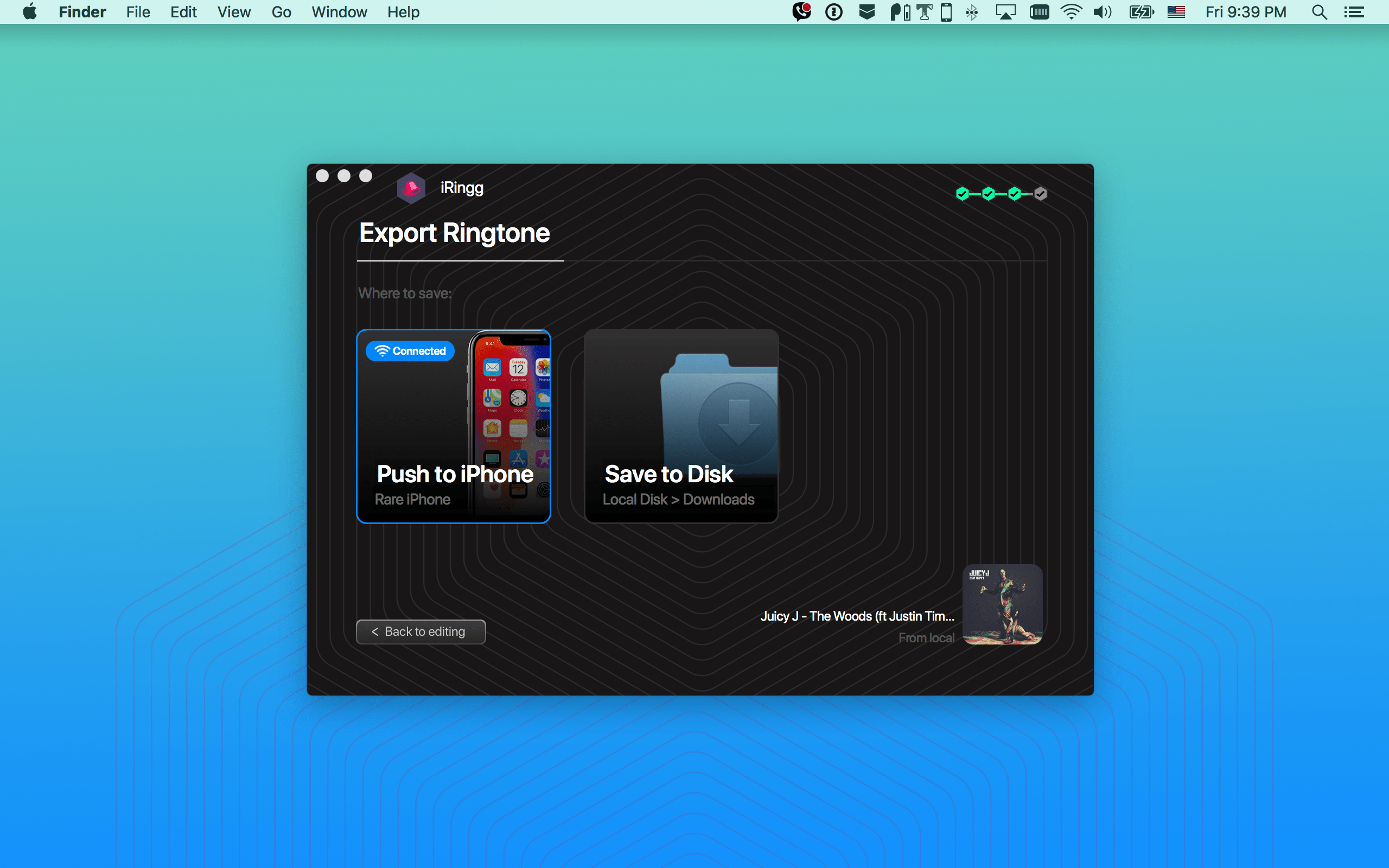
Task: Select the first completed step indicator
Action: [962, 194]
